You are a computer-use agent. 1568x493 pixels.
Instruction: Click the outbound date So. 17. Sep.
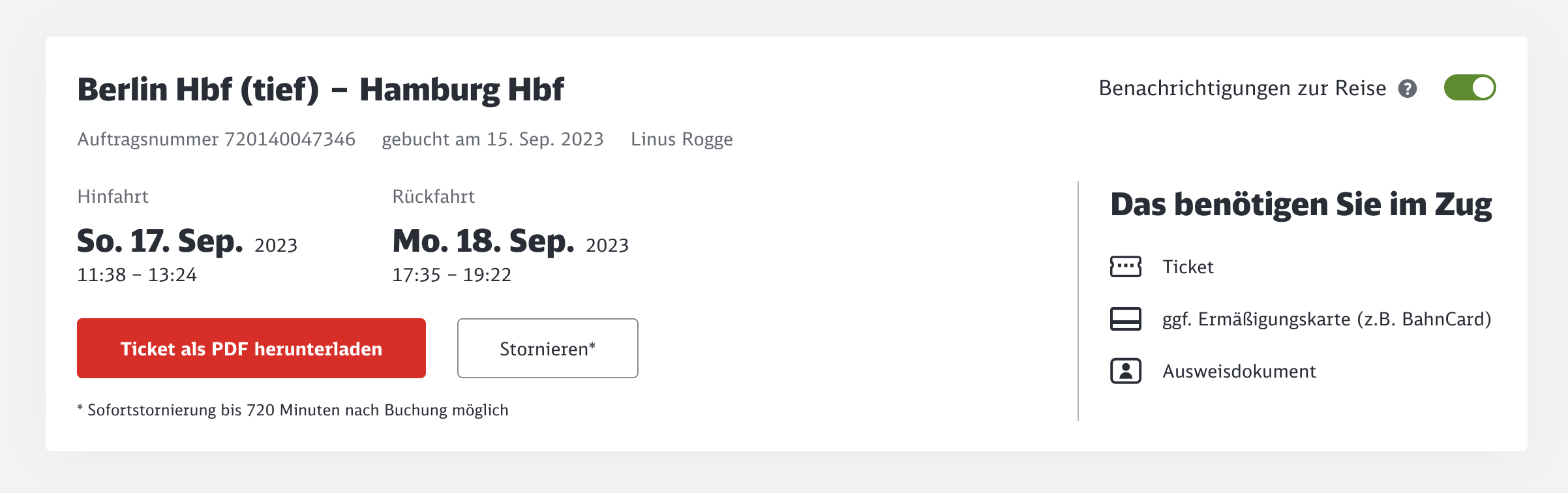160,241
